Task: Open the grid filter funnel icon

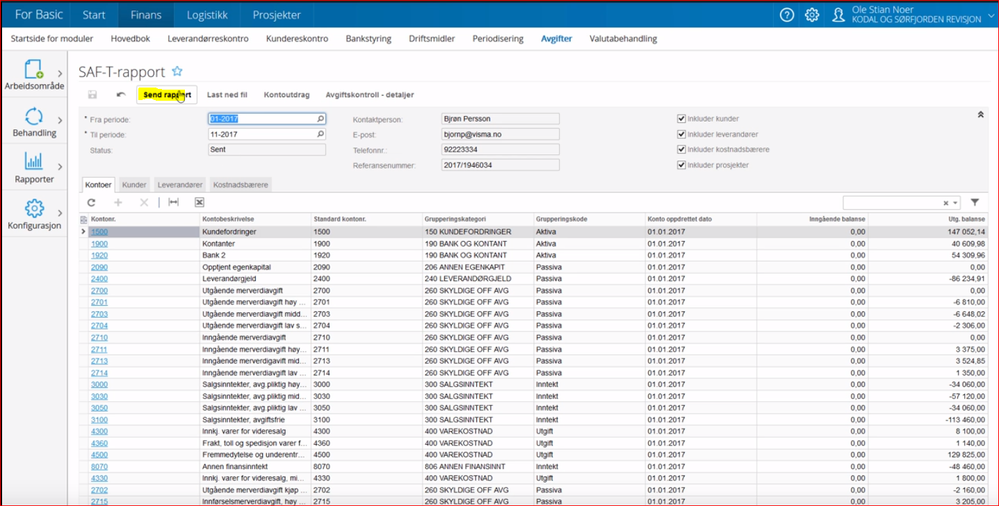Action: pos(975,203)
